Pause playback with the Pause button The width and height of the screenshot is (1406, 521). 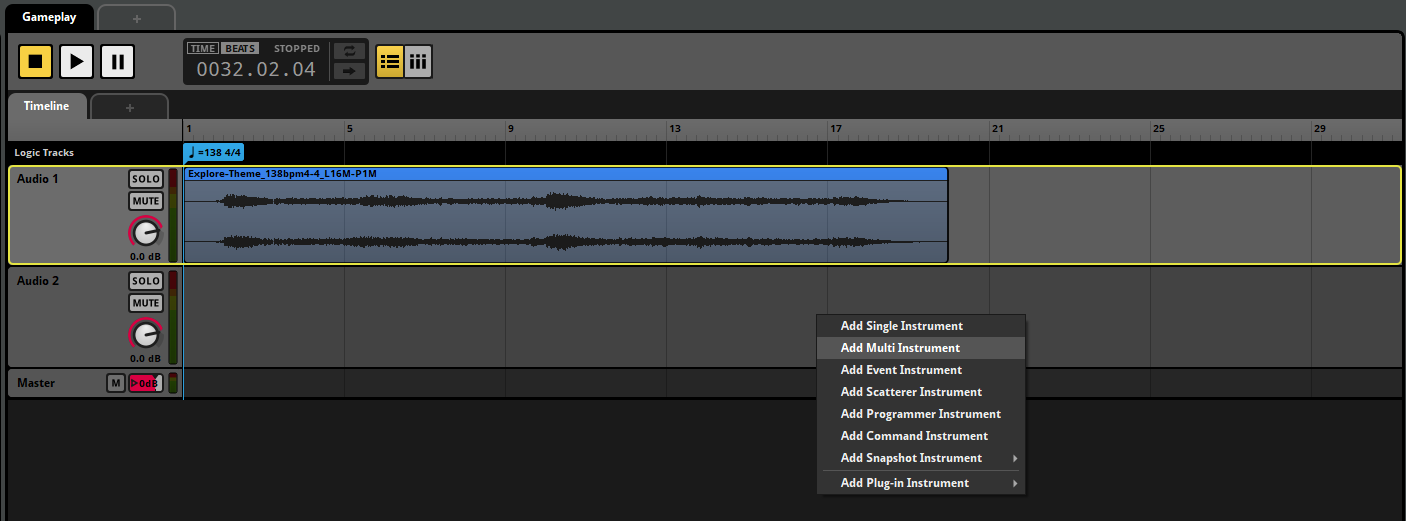(x=117, y=62)
